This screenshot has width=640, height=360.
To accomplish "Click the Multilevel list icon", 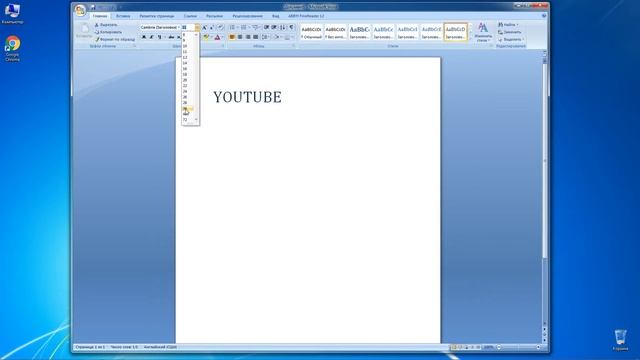I will 255,27.
